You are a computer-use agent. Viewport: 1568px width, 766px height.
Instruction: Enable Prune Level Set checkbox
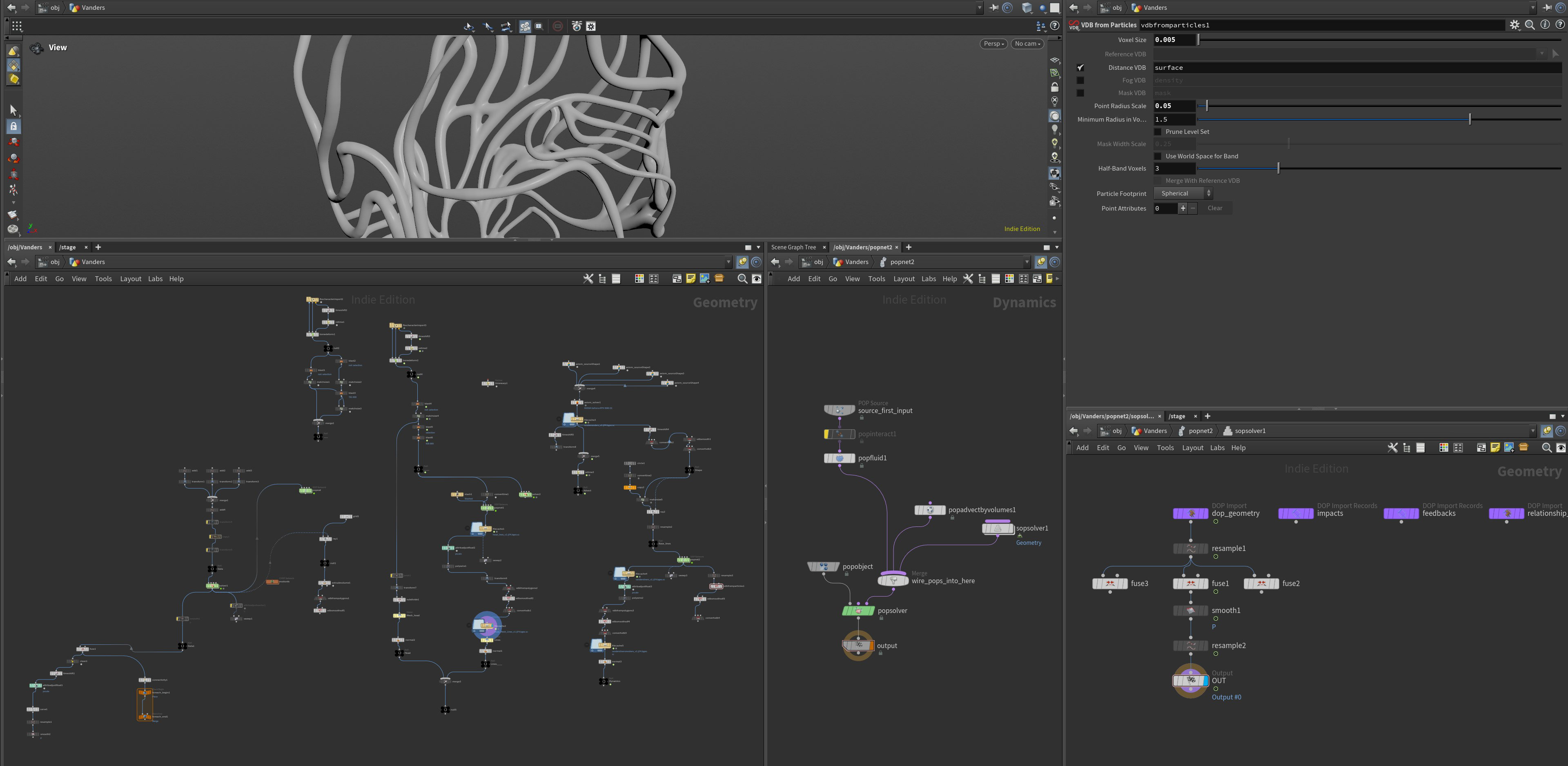tap(1158, 132)
